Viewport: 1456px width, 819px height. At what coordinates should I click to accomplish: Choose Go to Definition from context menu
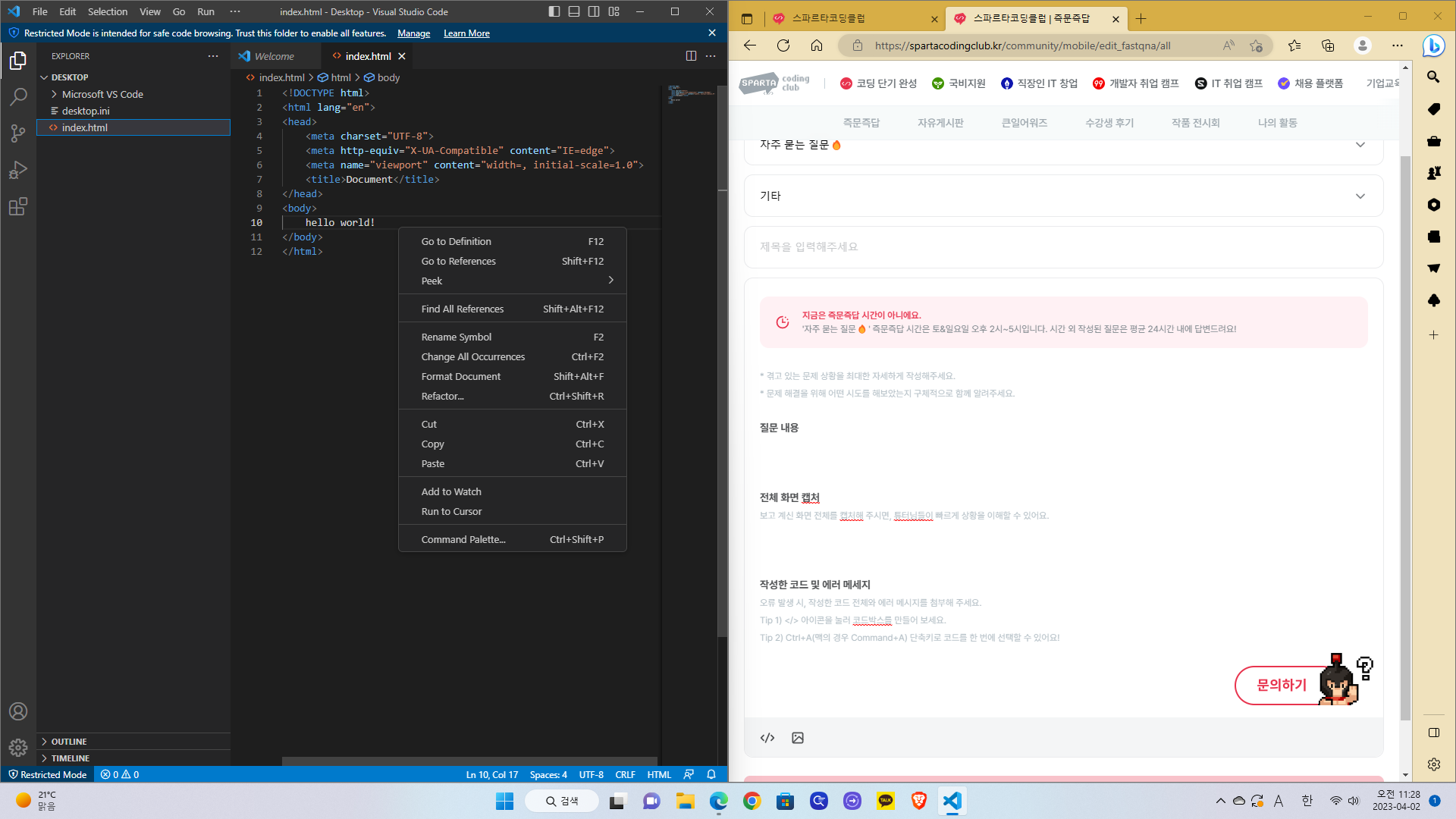pyautogui.click(x=513, y=241)
